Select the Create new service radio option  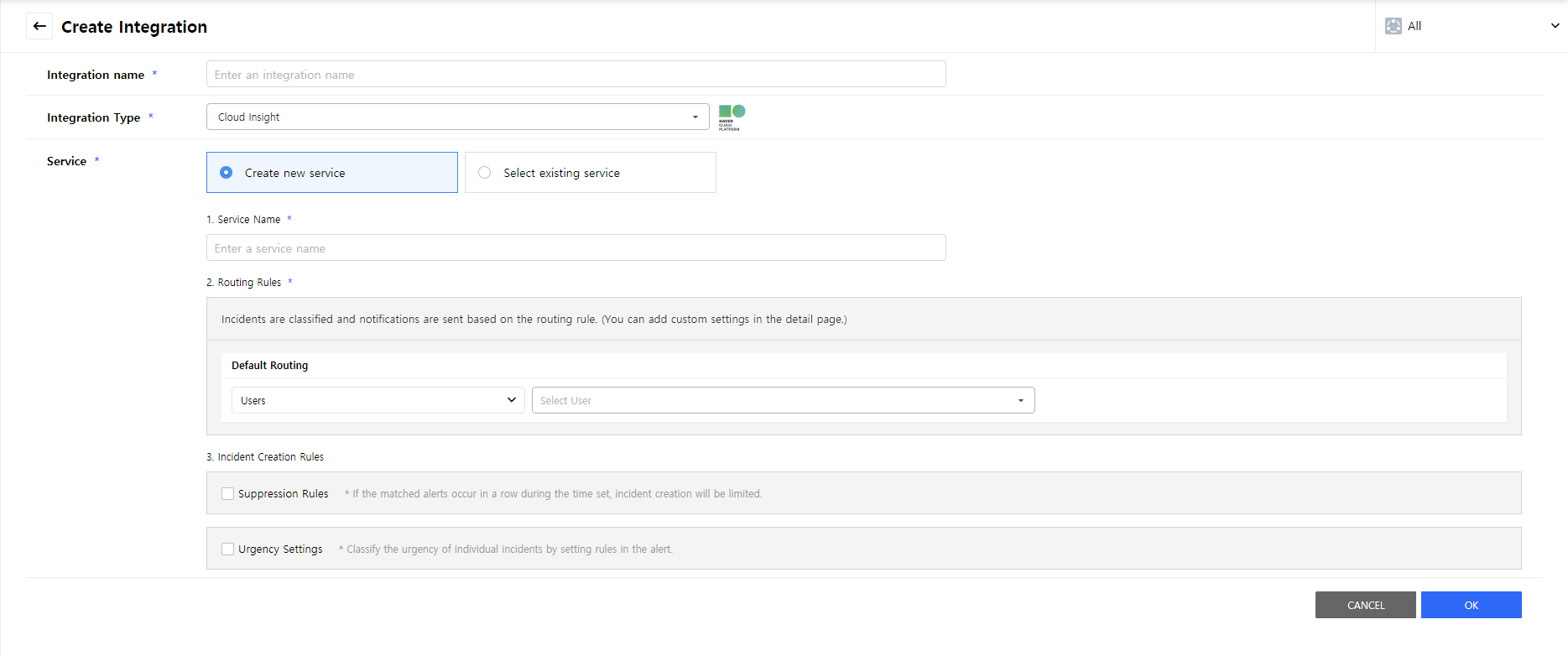[227, 173]
